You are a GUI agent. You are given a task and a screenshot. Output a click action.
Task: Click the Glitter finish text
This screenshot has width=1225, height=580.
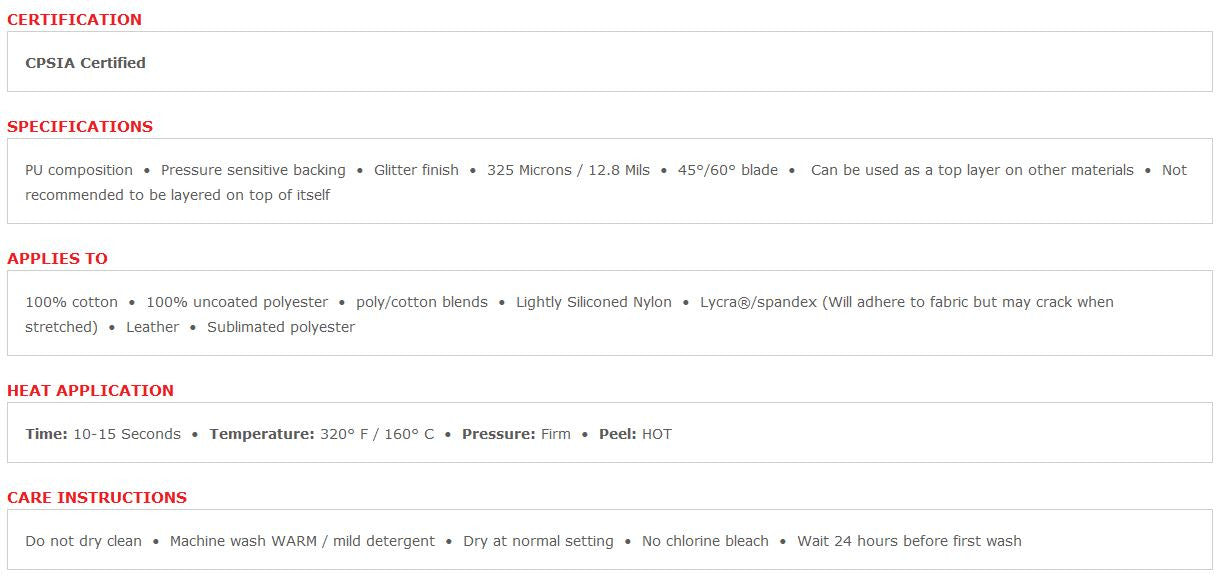[416, 170]
